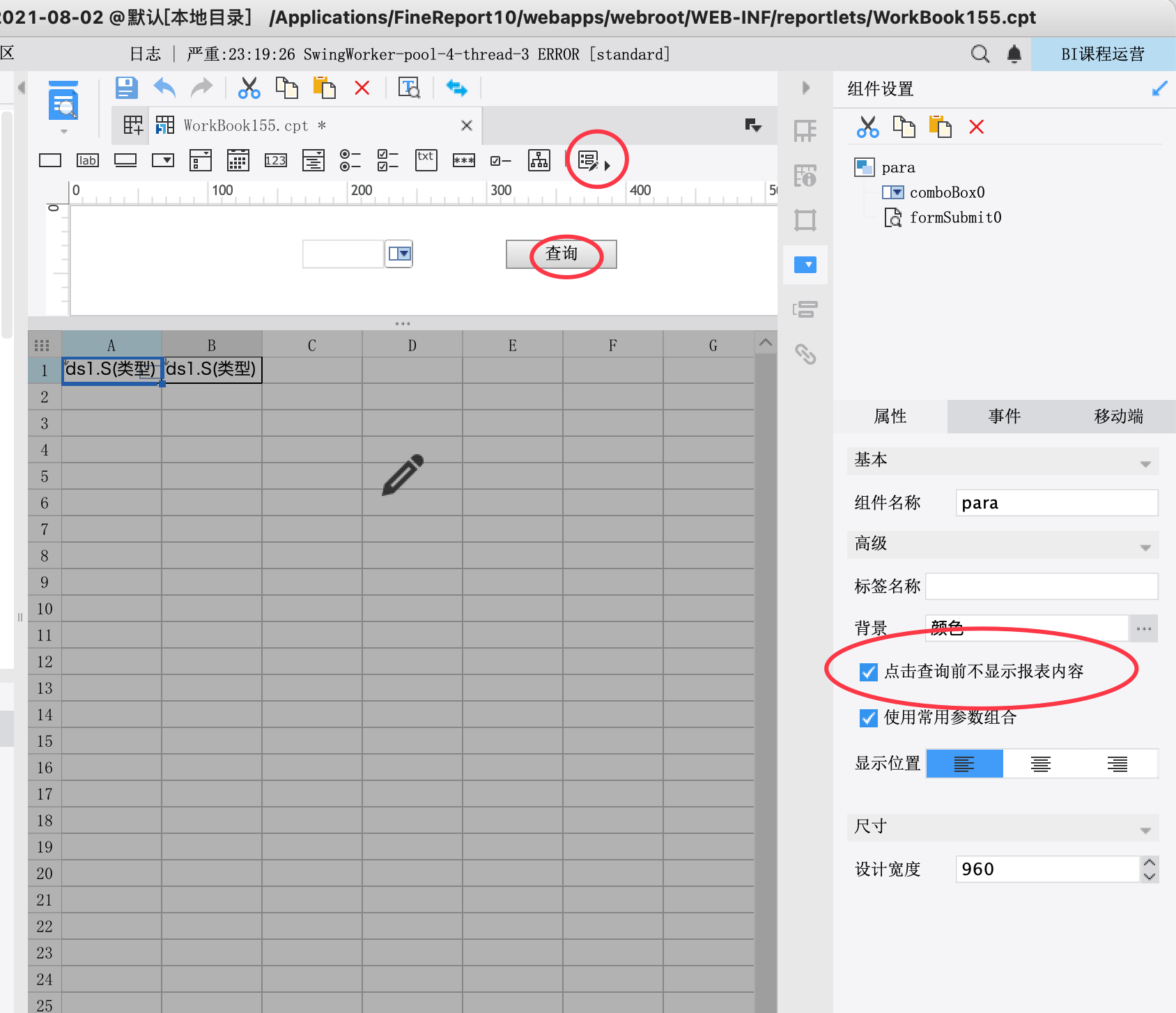The width and height of the screenshot is (1176, 1013).
Task: Undo the last action
Action: pos(164,88)
